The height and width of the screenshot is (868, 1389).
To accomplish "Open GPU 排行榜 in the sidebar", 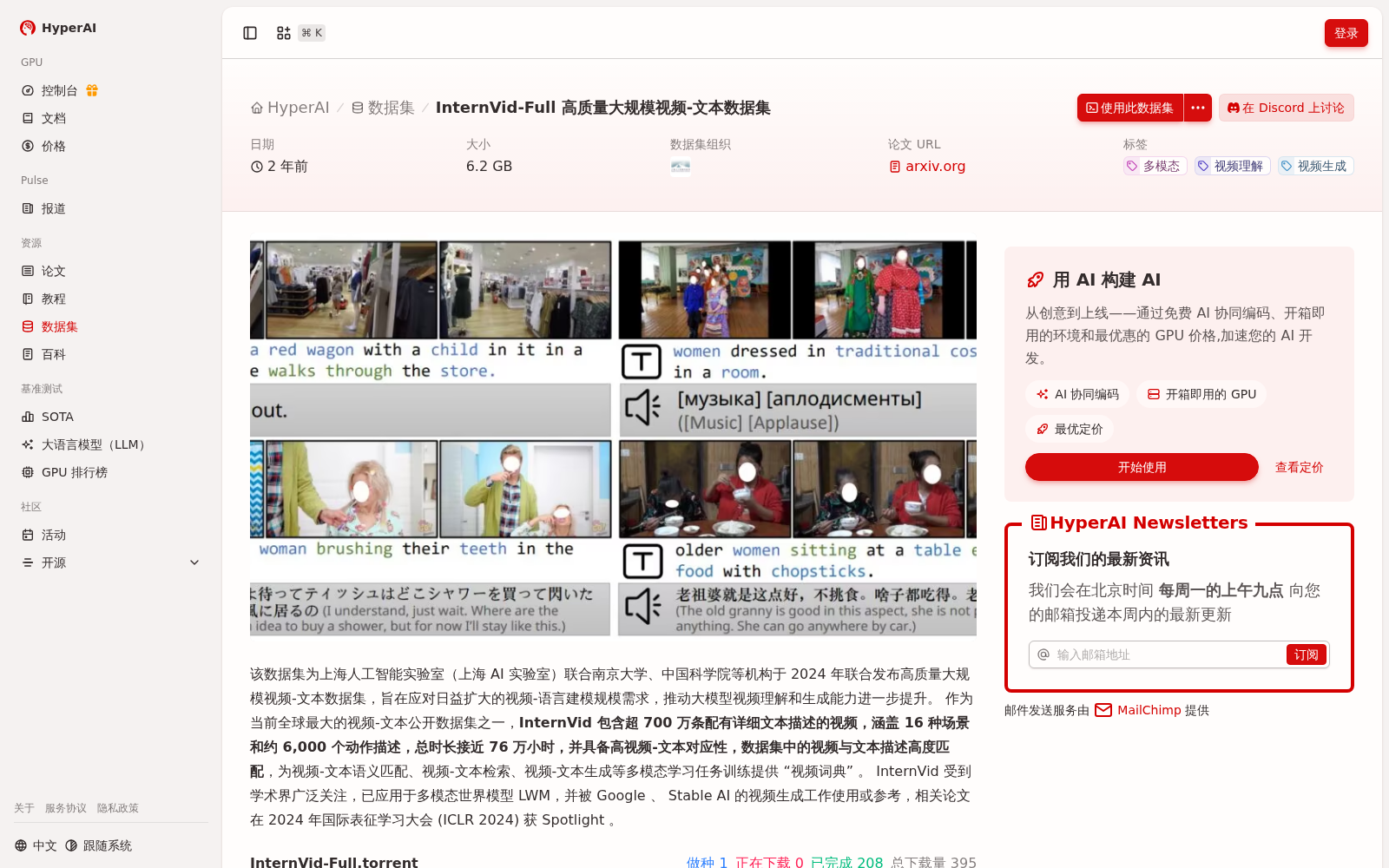I will coord(111,472).
